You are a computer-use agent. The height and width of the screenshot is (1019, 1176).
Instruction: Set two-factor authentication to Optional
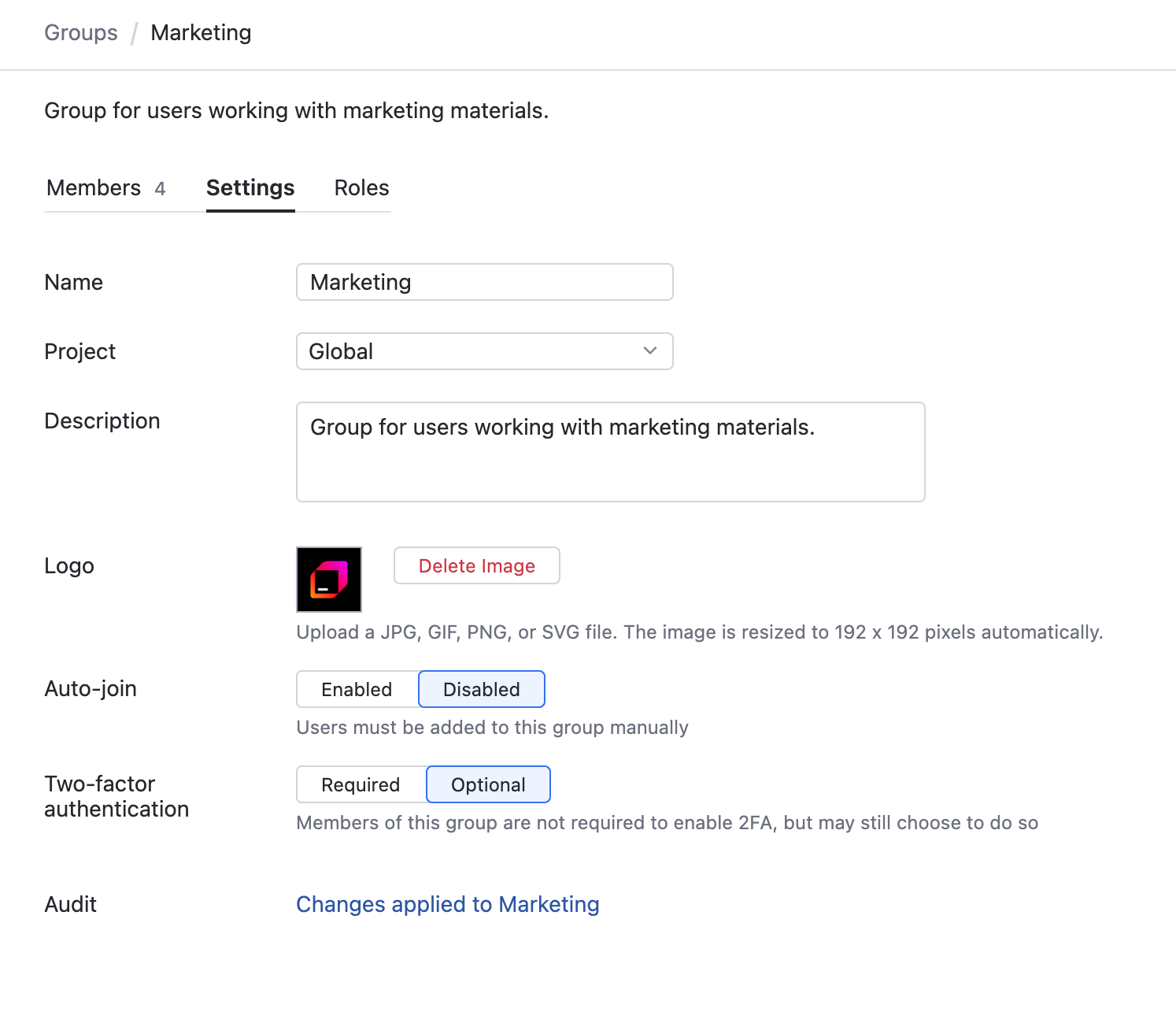coord(488,784)
